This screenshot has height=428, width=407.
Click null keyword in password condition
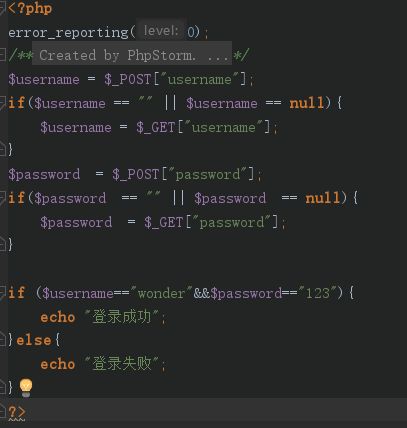tap(323, 198)
